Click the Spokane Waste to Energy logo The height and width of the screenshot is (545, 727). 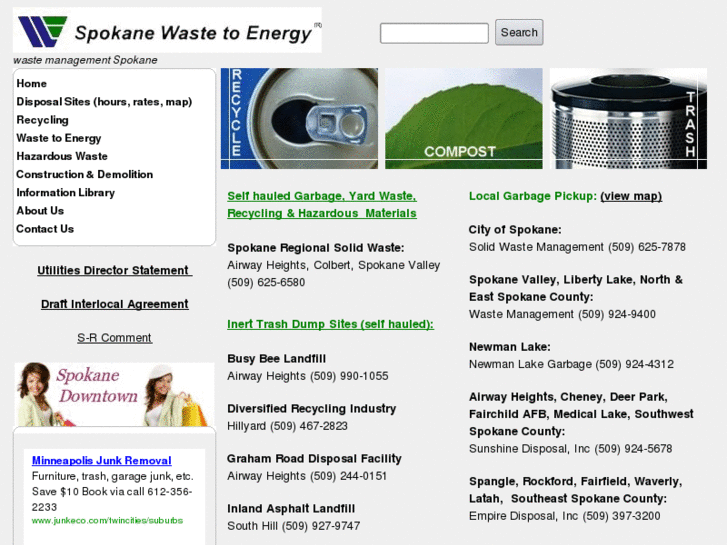pos(167,30)
